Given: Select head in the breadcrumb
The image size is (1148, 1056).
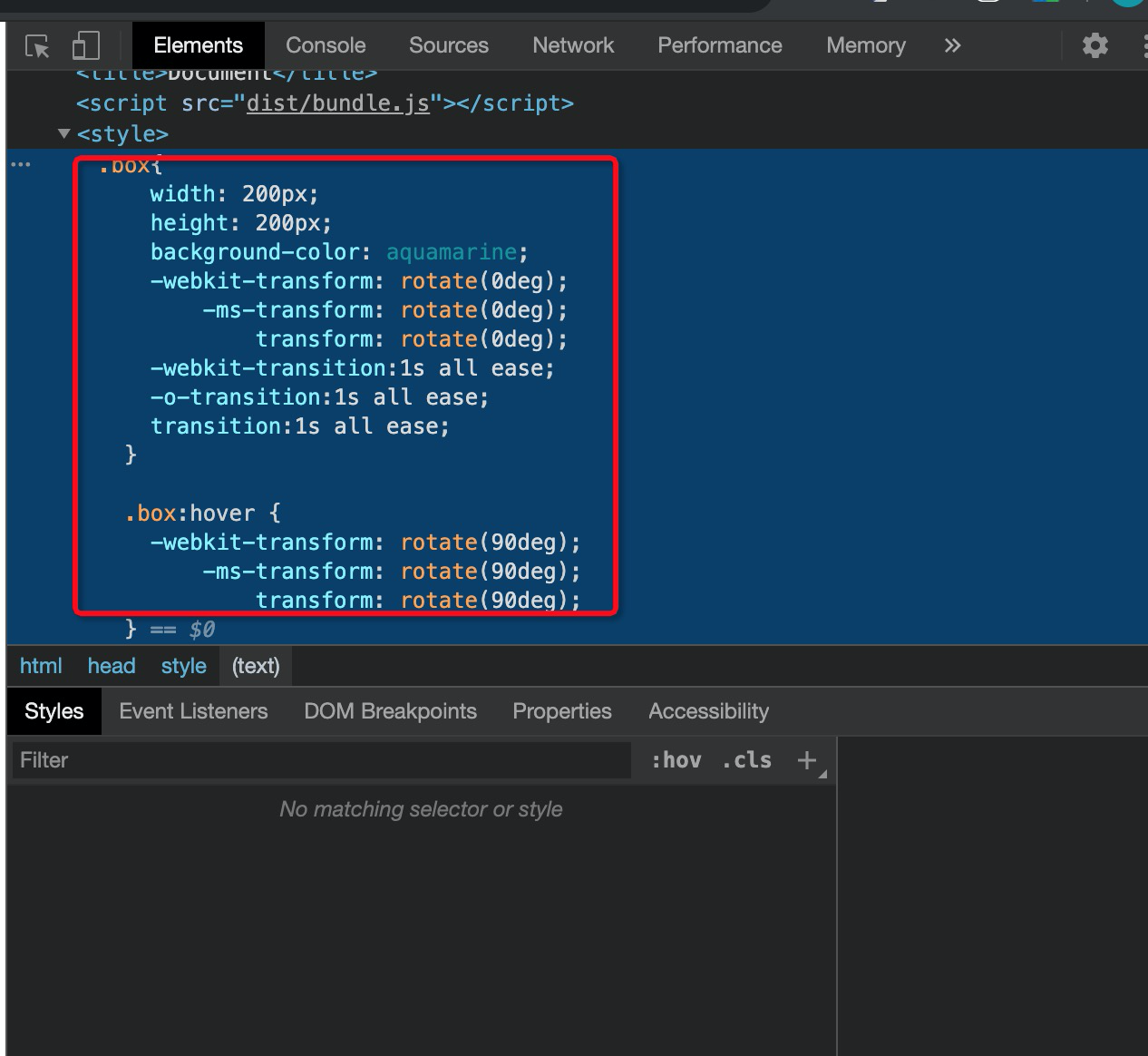Looking at the screenshot, I should coord(112,666).
